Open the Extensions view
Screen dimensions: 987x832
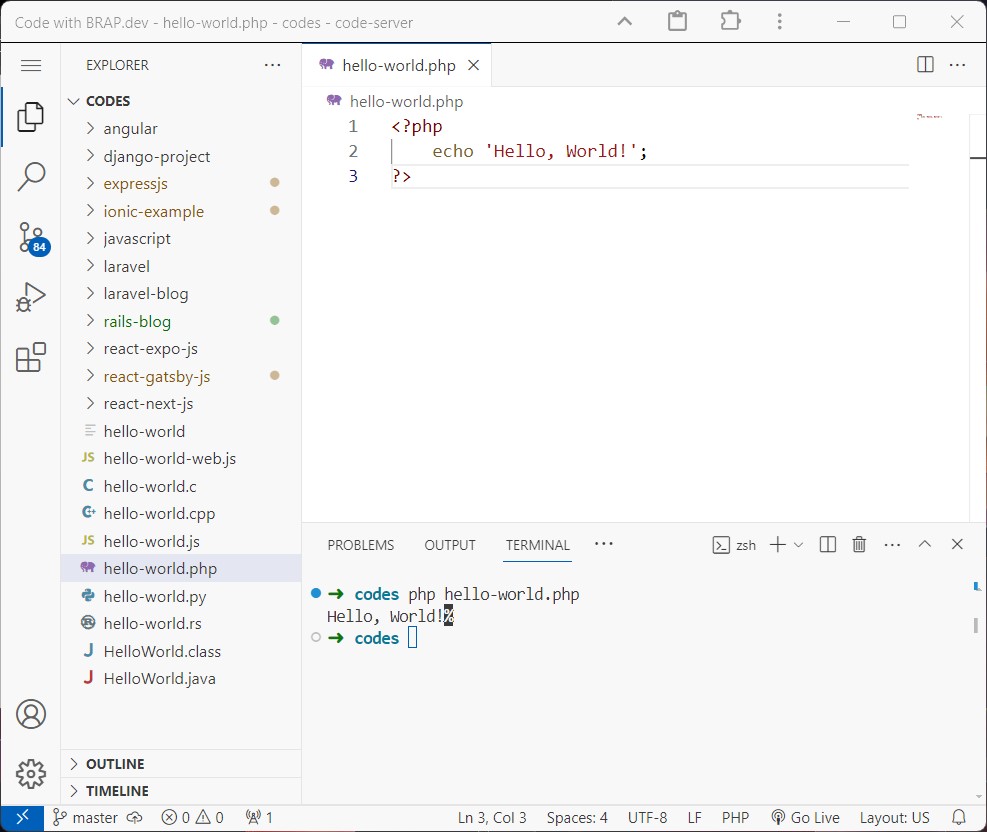point(30,357)
